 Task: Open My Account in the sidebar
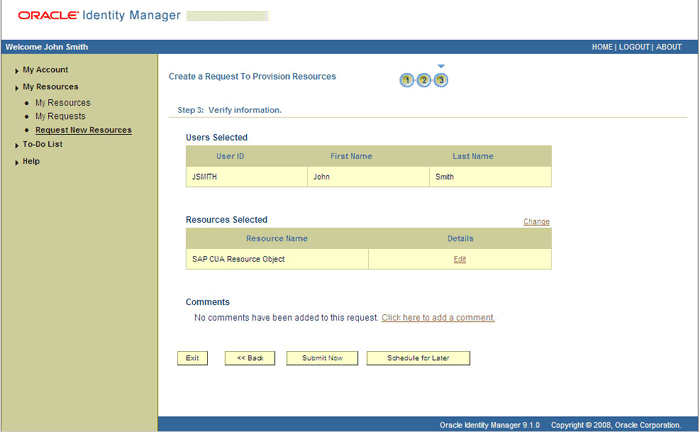tap(45, 70)
